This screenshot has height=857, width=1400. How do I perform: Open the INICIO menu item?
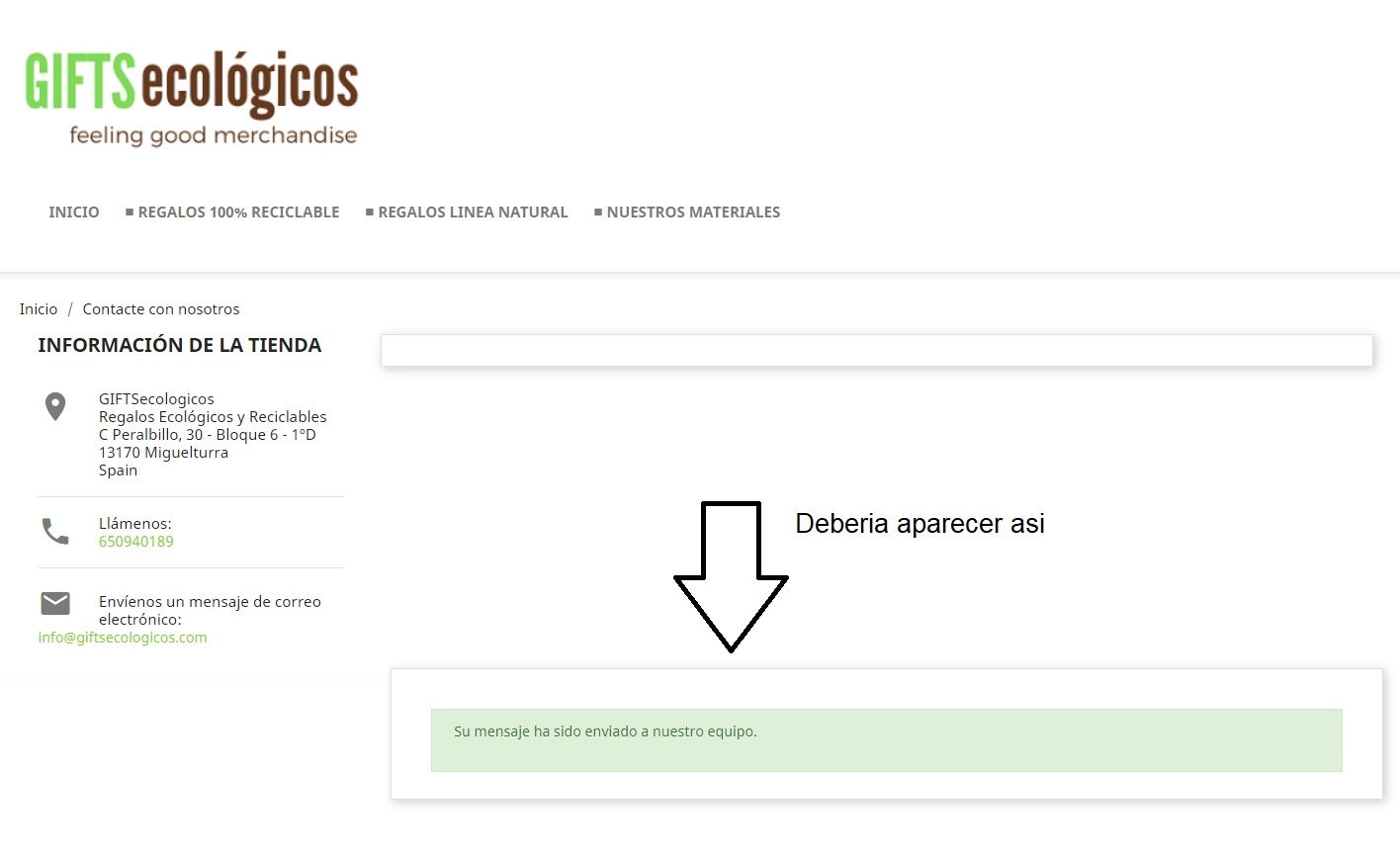click(74, 213)
